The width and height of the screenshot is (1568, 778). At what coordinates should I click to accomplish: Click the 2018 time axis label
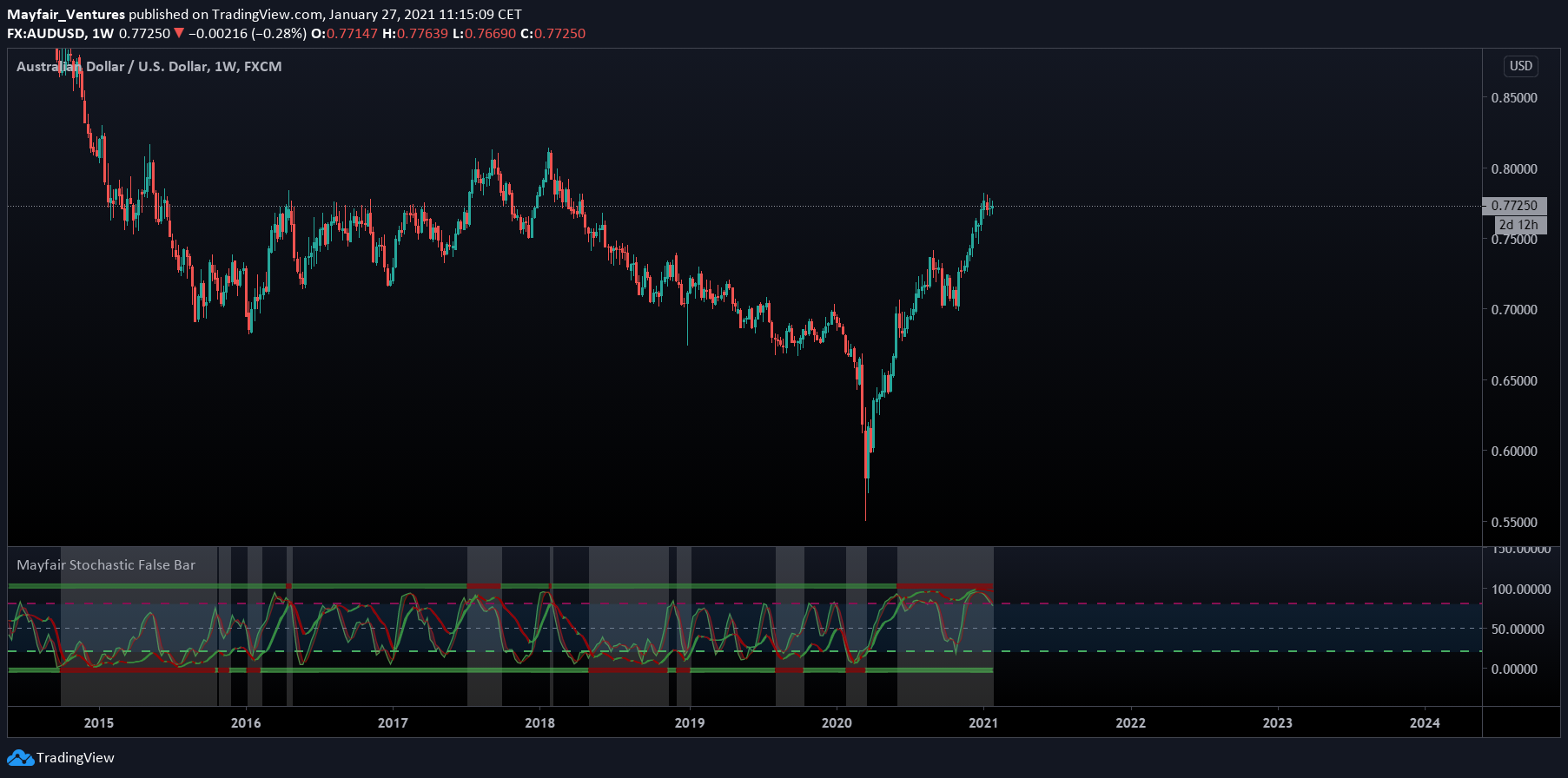click(x=540, y=723)
